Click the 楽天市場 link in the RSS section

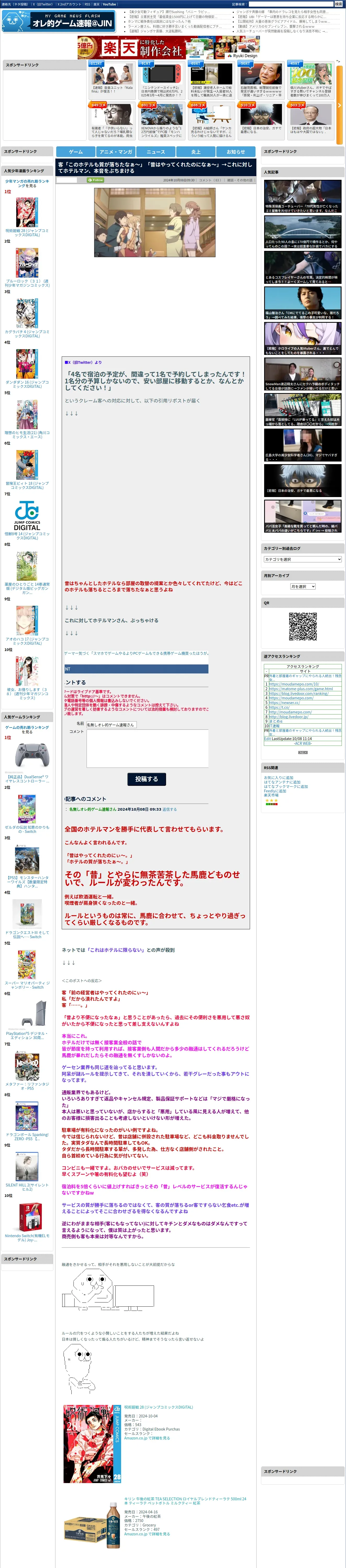click(271, 795)
